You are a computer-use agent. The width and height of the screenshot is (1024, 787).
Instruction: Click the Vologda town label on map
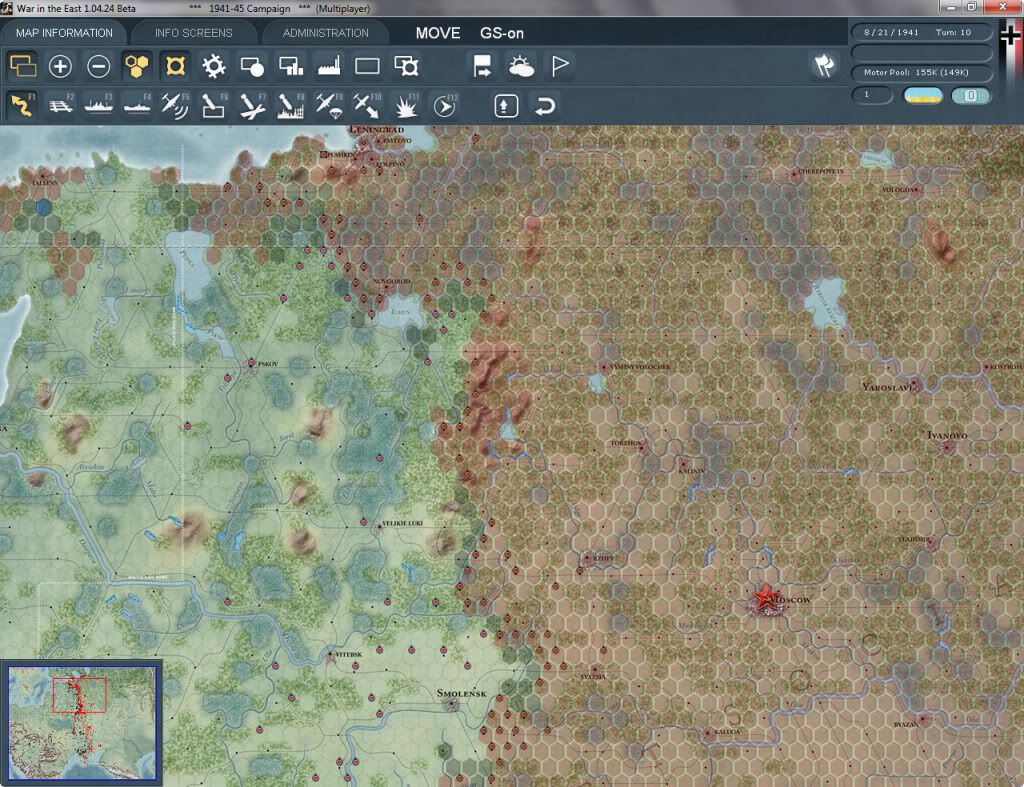click(x=900, y=189)
